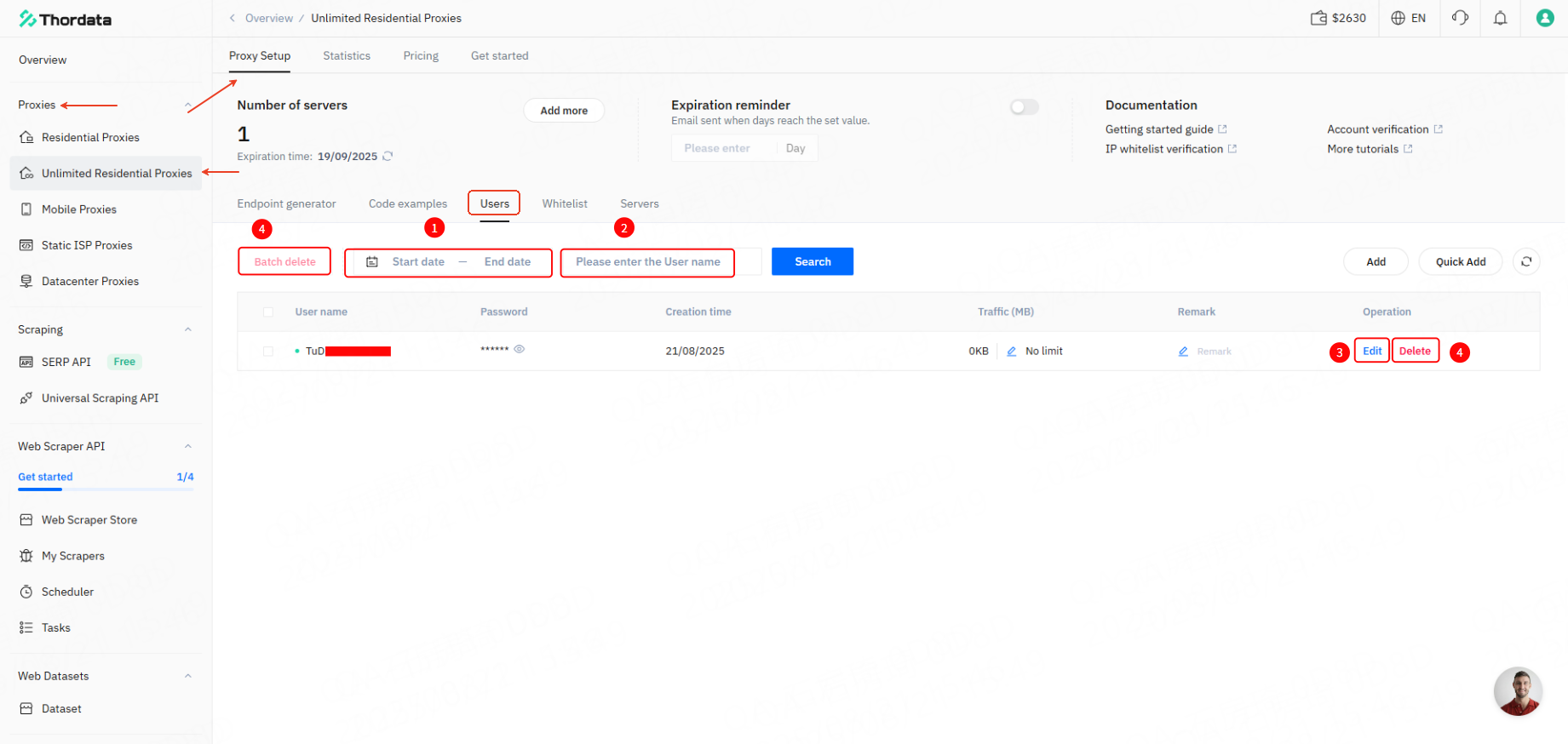
Task: Edit the TuD user
Action: [x=1372, y=351]
